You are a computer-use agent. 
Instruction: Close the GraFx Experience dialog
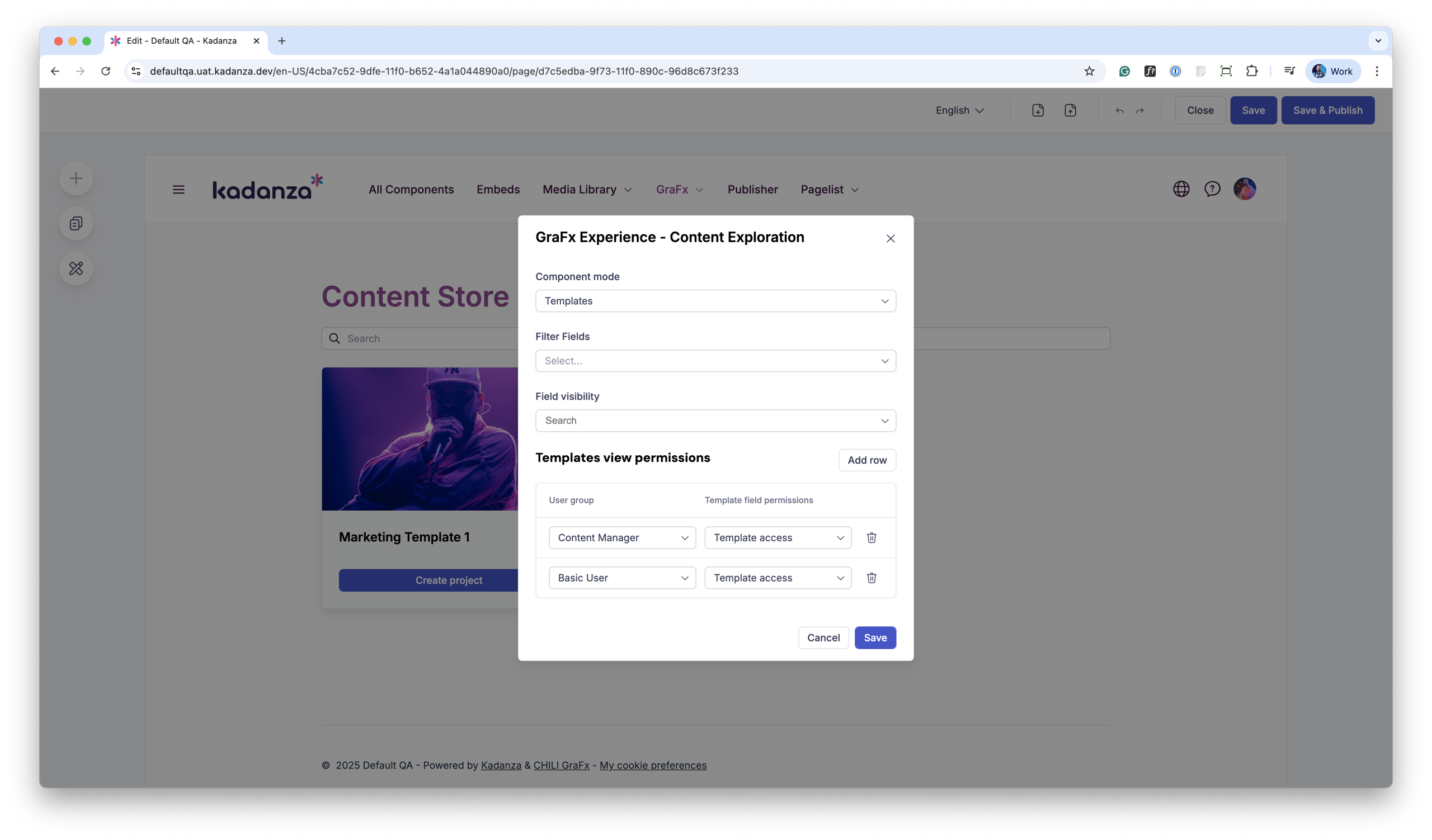890,239
